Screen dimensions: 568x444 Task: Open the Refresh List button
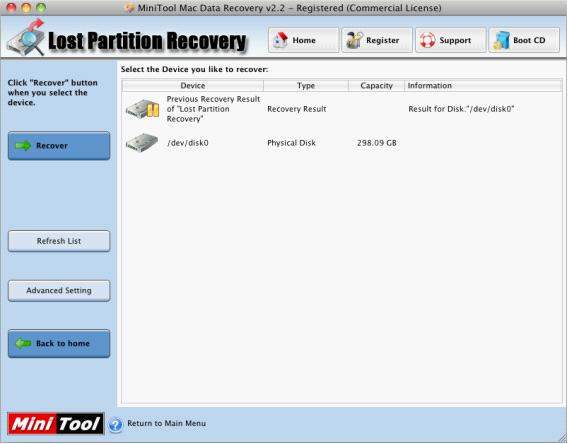point(59,241)
